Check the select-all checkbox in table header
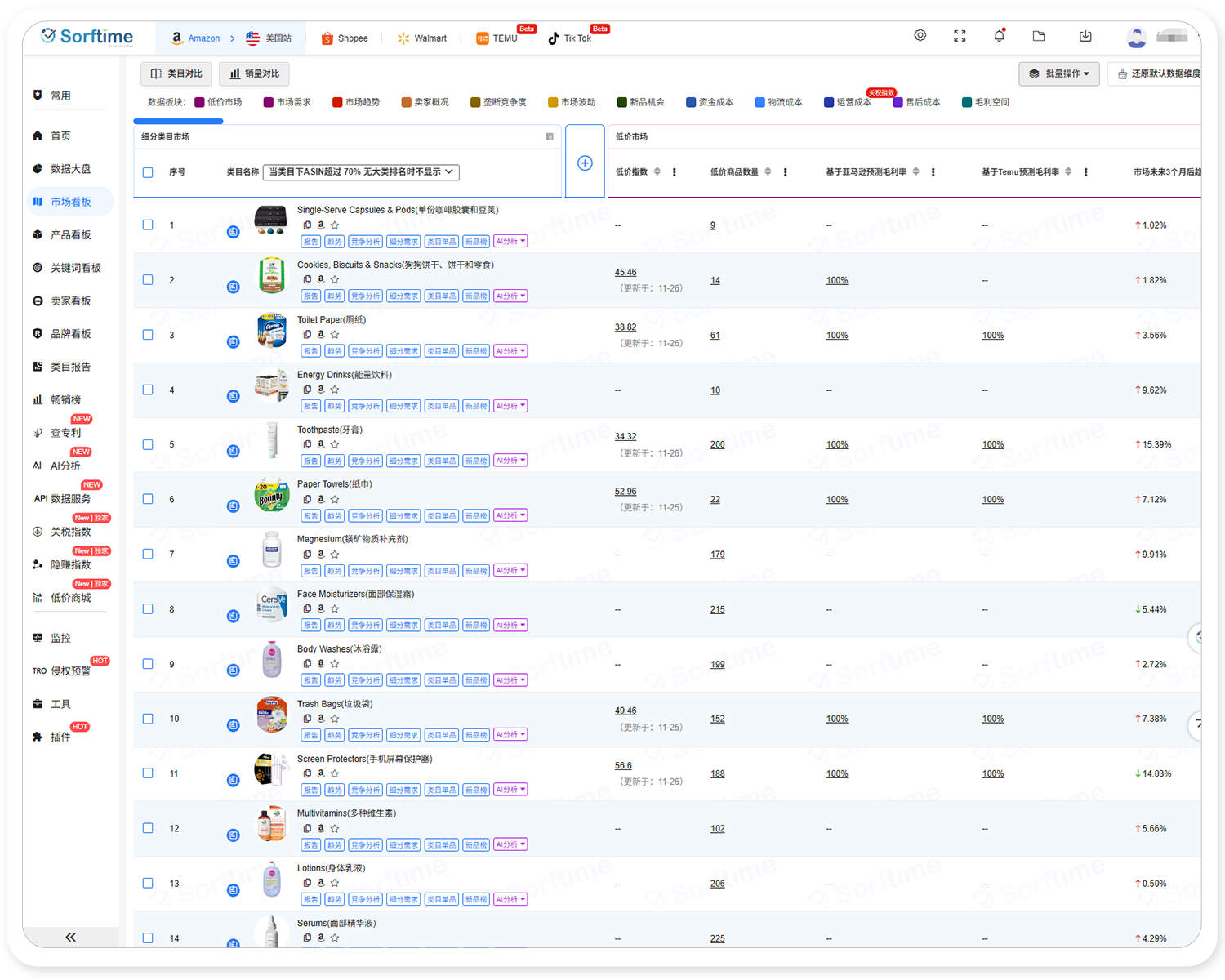The height and width of the screenshot is (980, 1225). pos(148,172)
